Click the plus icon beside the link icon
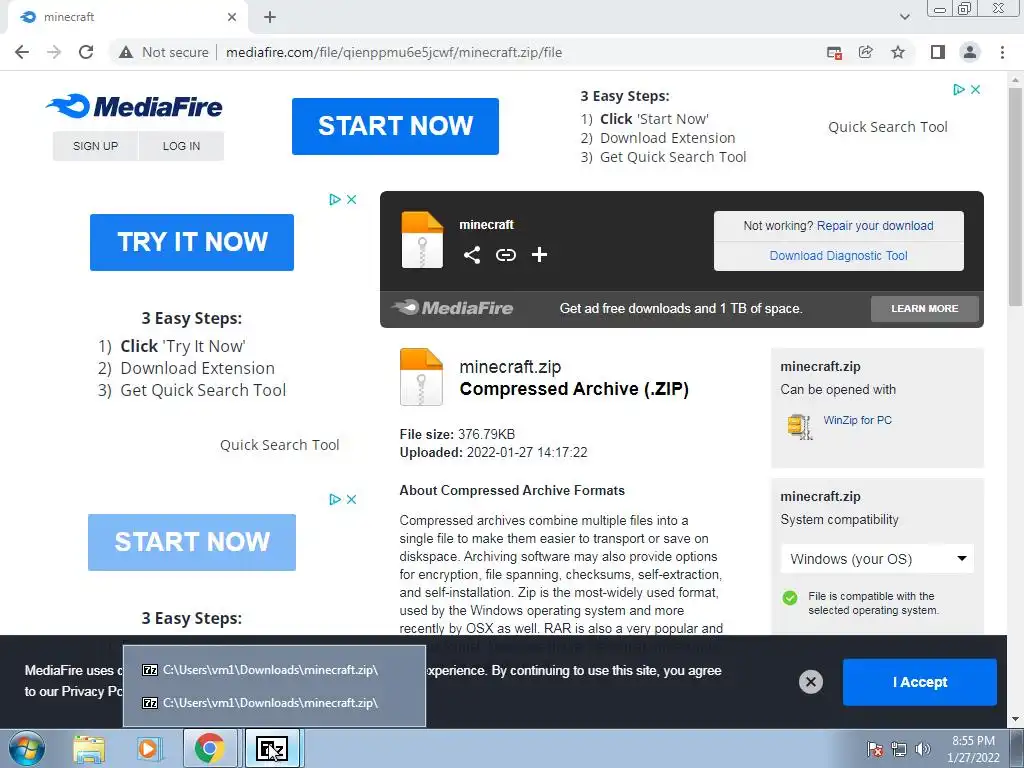This screenshot has width=1024, height=768. pos(539,255)
